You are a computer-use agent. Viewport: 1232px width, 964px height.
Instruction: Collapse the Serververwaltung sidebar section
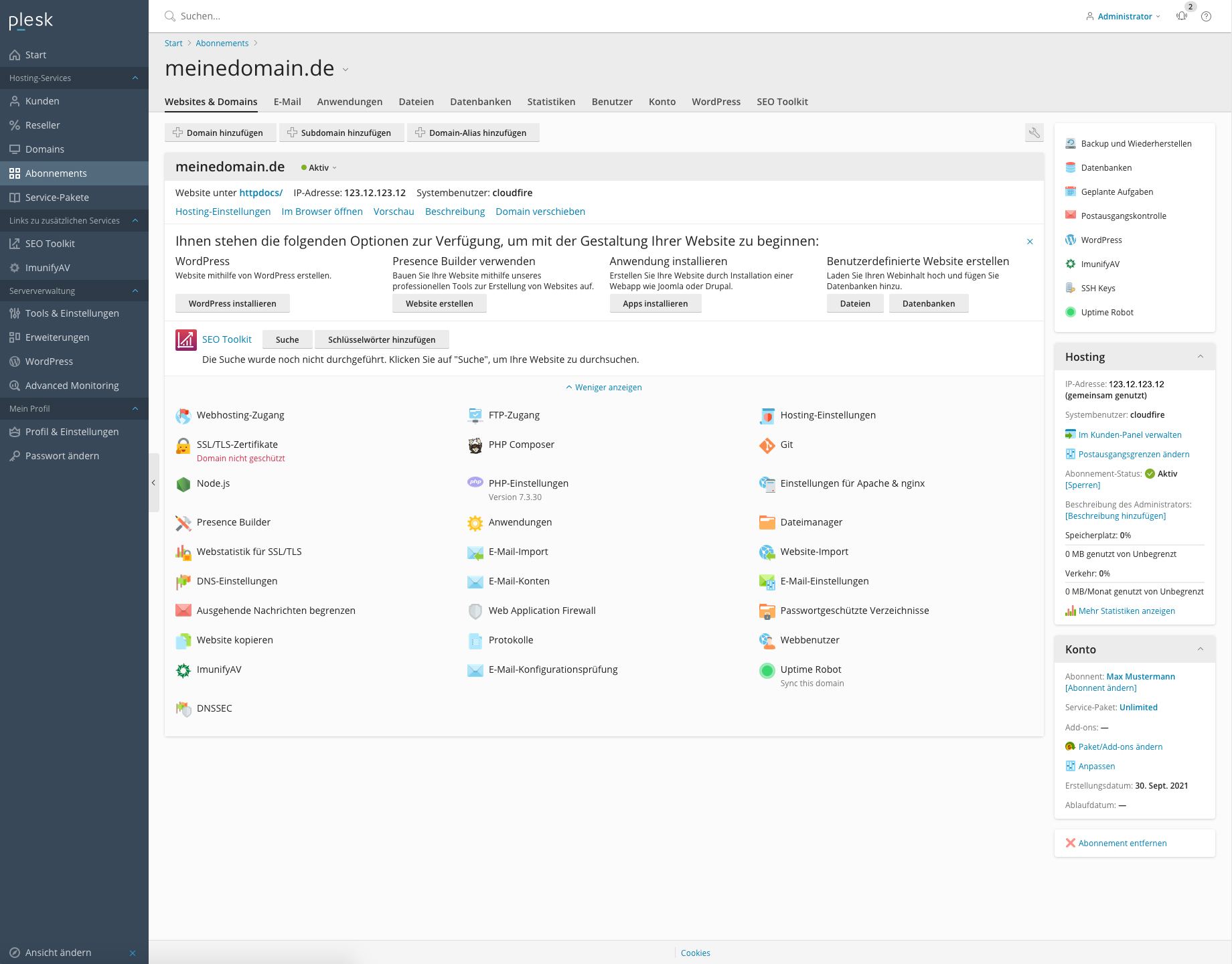point(135,291)
